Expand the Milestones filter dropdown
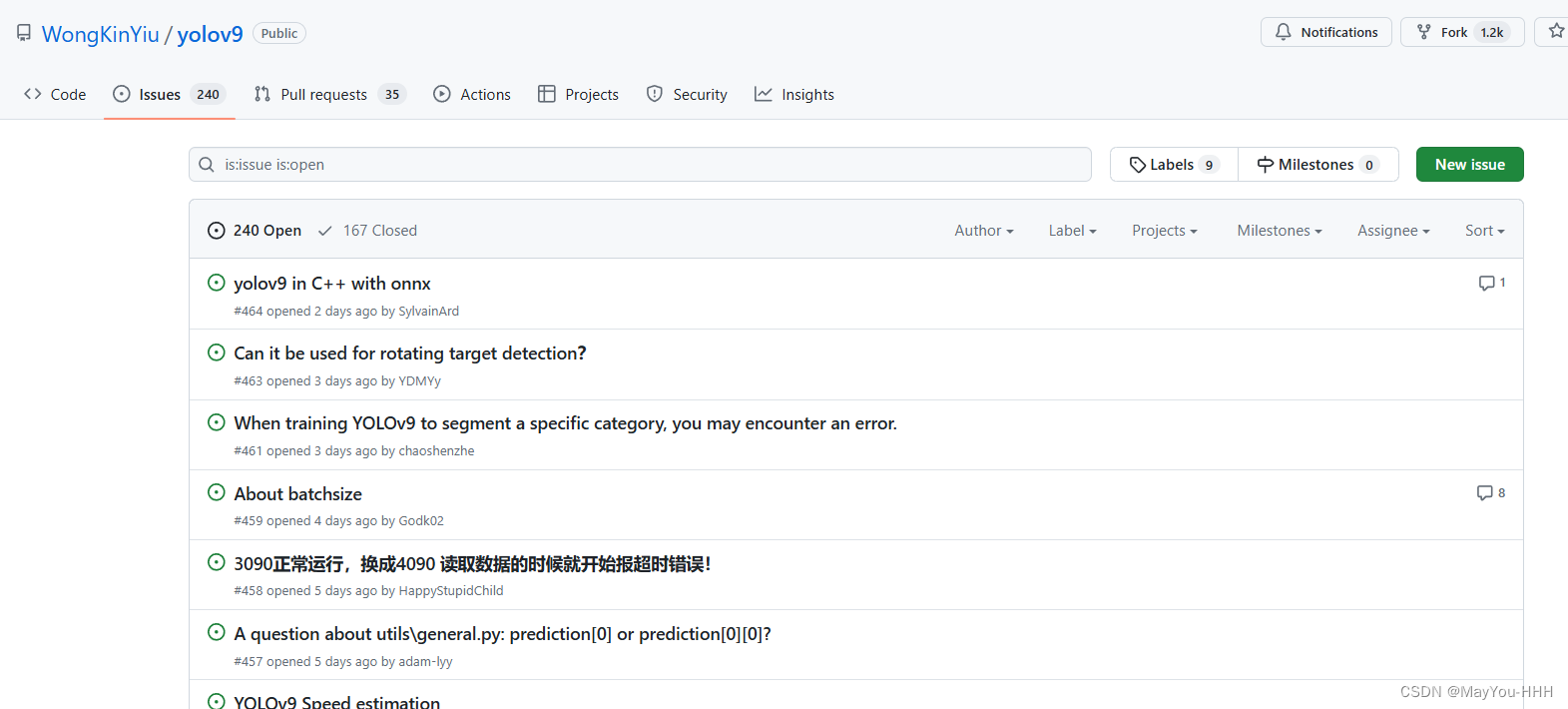Screen dimensions: 1568x709 coord(1280,231)
